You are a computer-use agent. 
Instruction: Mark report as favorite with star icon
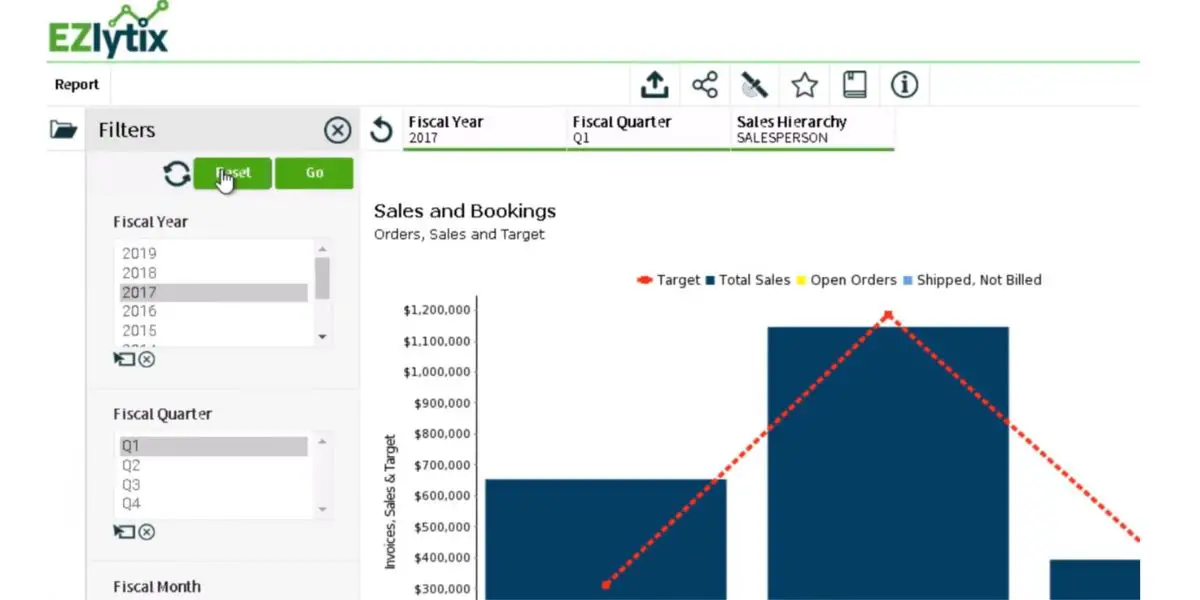coord(805,85)
